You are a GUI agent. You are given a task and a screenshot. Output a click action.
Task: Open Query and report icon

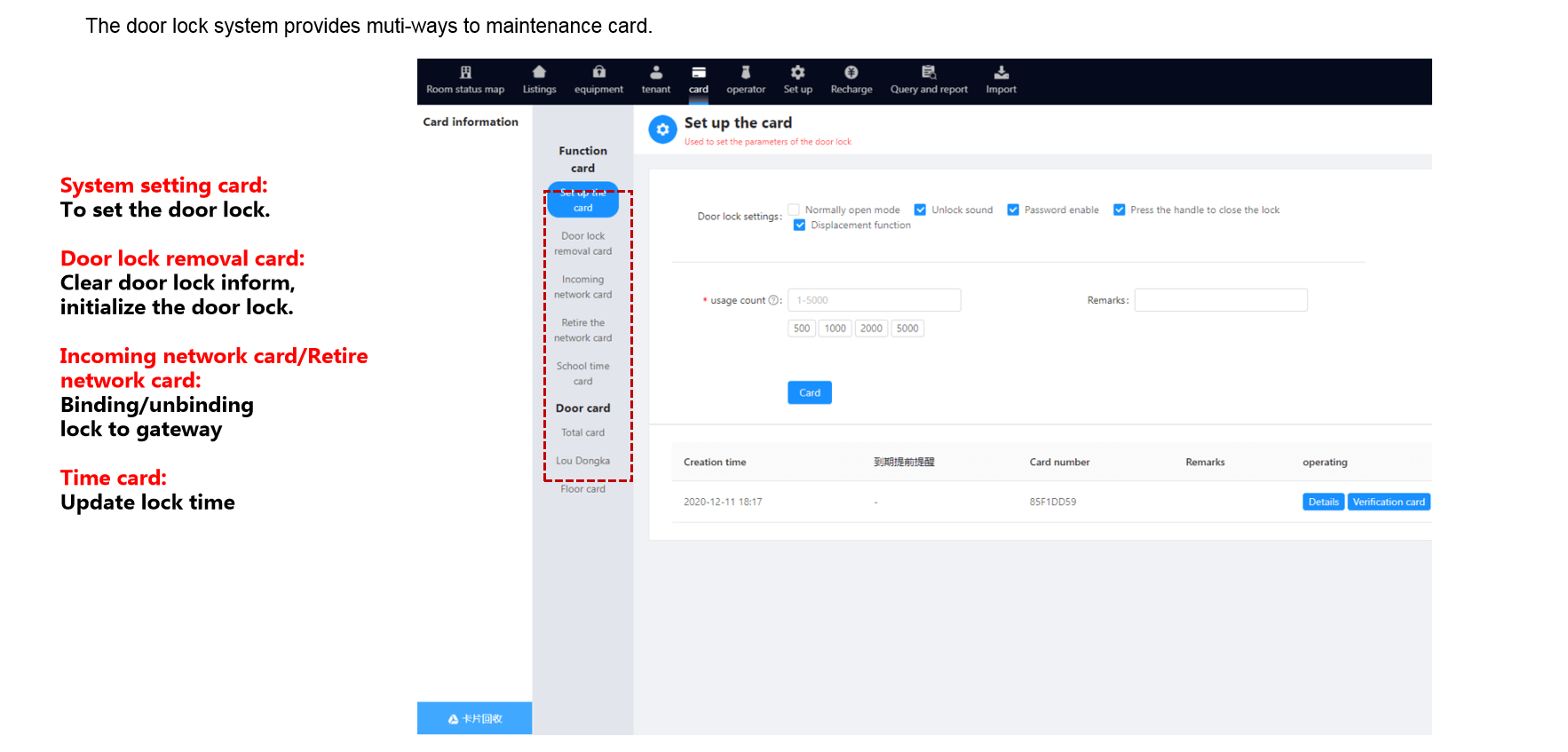pos(929,73)
